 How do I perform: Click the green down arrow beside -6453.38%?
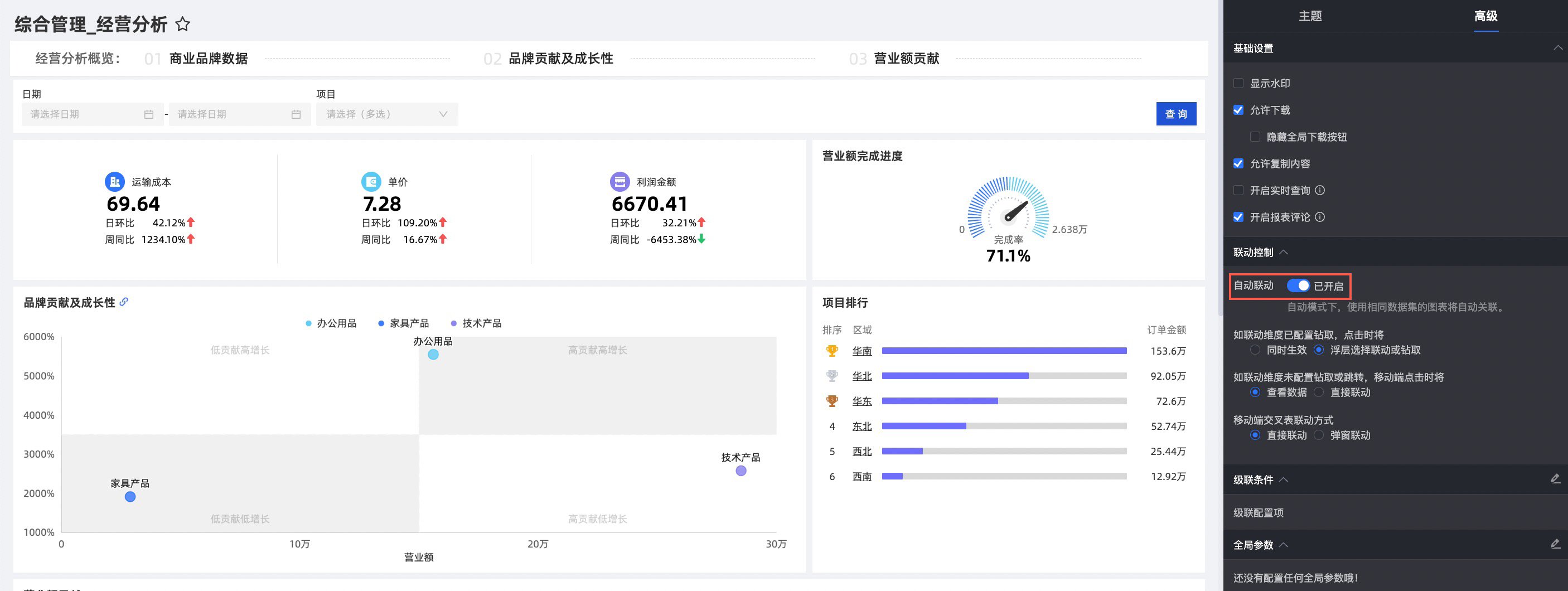click(x=702, y=239)
